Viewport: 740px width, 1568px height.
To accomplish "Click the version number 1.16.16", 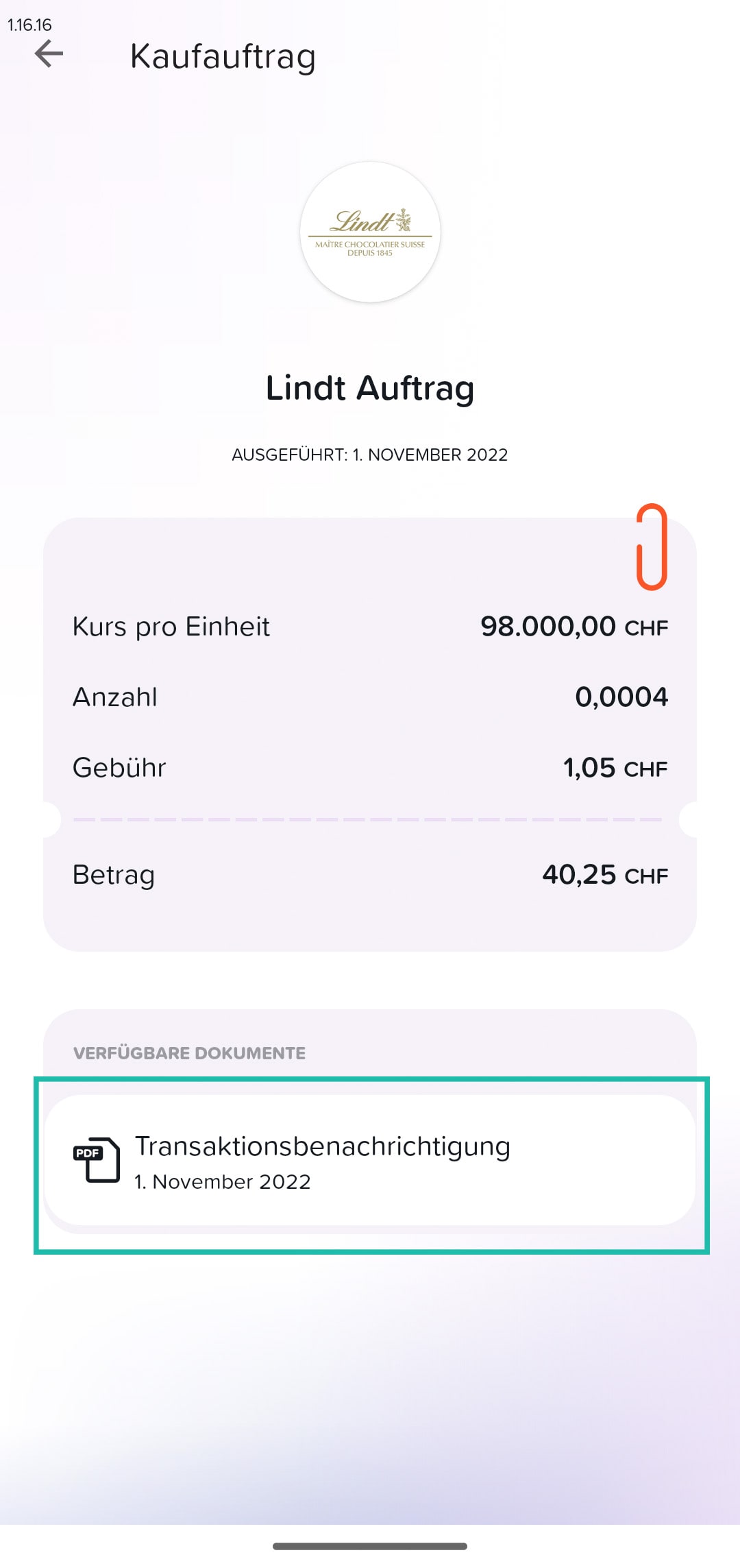I will click(x=29, y=25).
